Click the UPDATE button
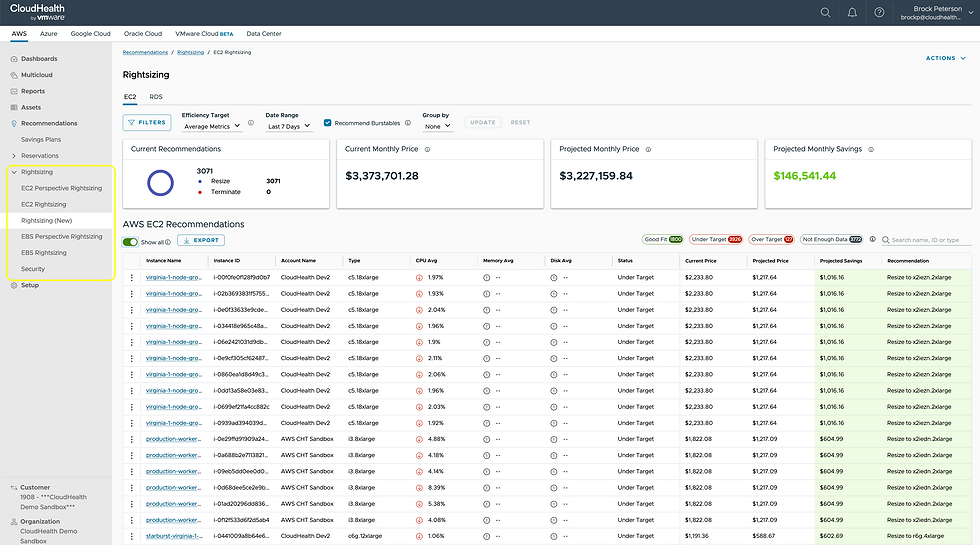 (482, 122)
